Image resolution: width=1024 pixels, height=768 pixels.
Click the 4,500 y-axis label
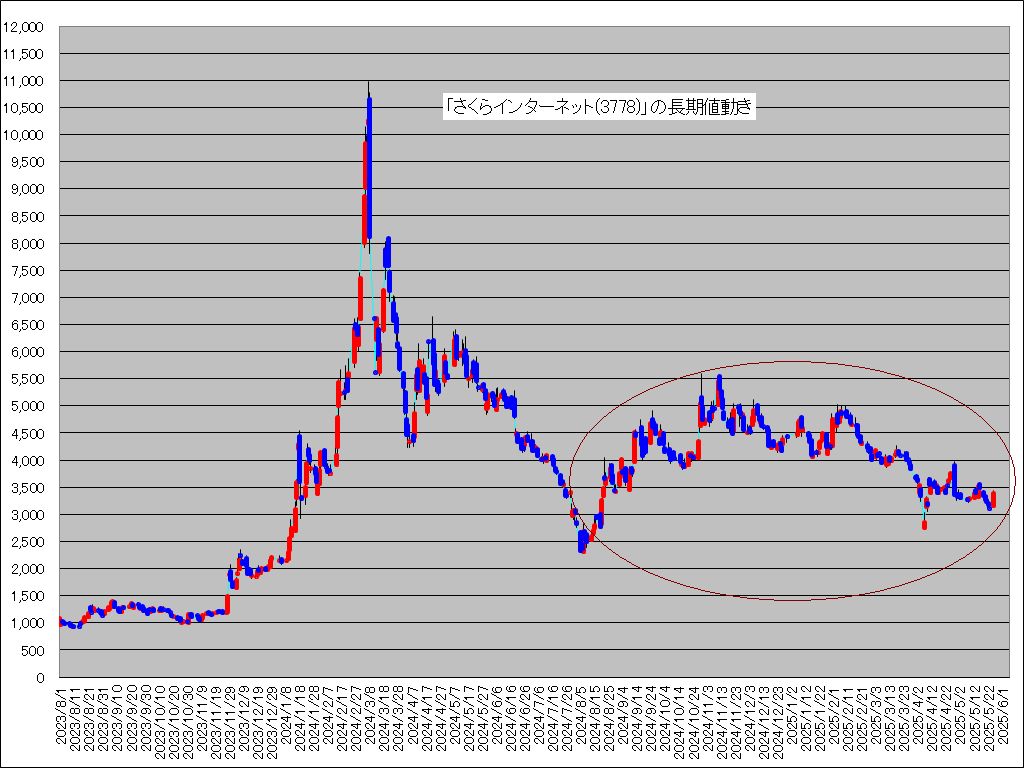26,434
